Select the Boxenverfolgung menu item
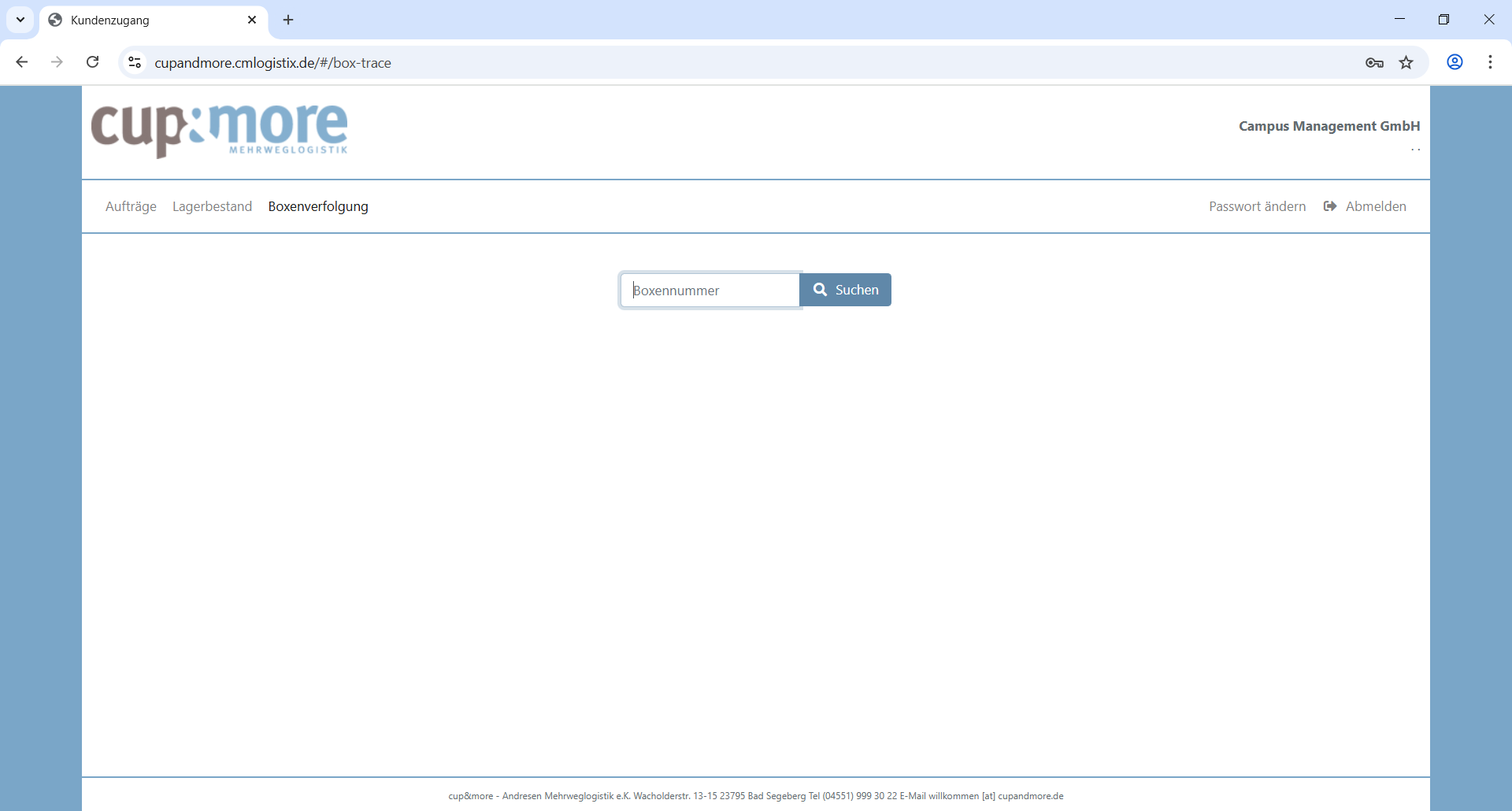This screenshot has width=1512, height=811. point(318,206)
